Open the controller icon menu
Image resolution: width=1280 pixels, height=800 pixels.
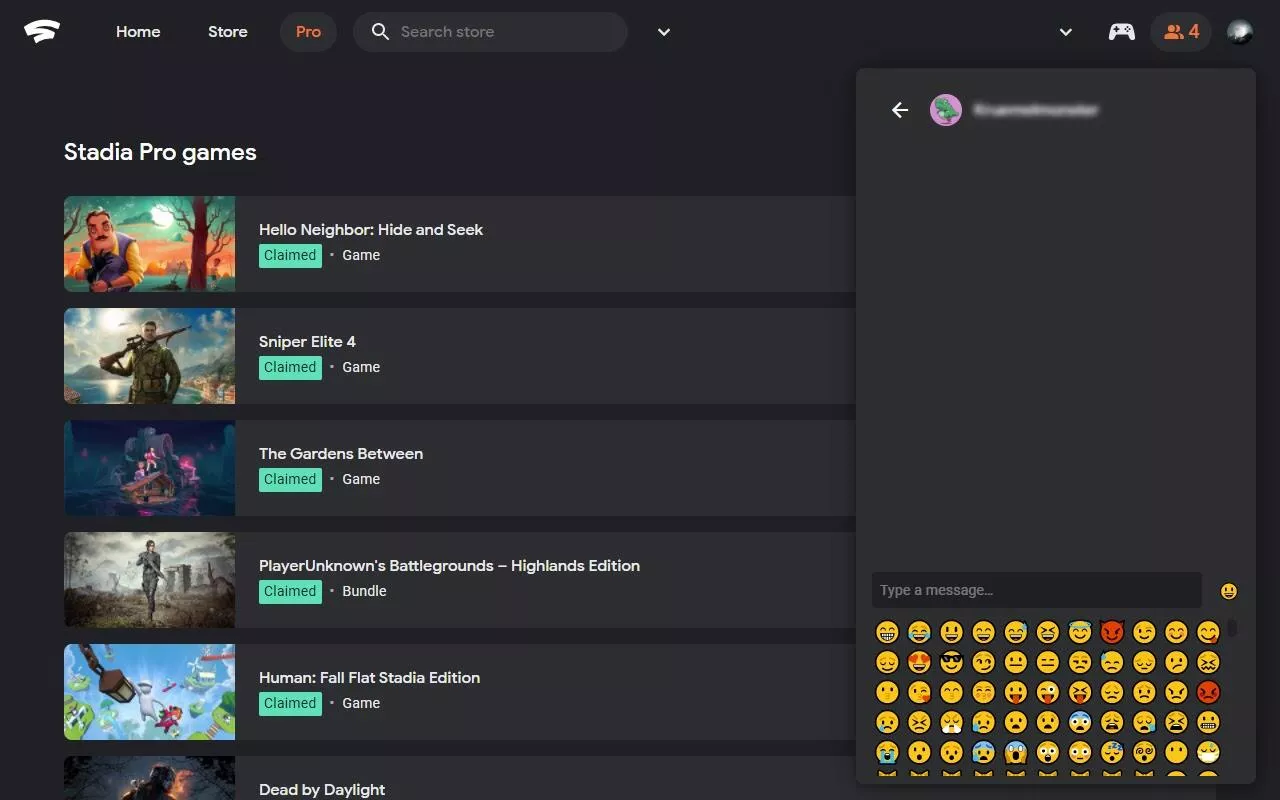[1121, 32]
